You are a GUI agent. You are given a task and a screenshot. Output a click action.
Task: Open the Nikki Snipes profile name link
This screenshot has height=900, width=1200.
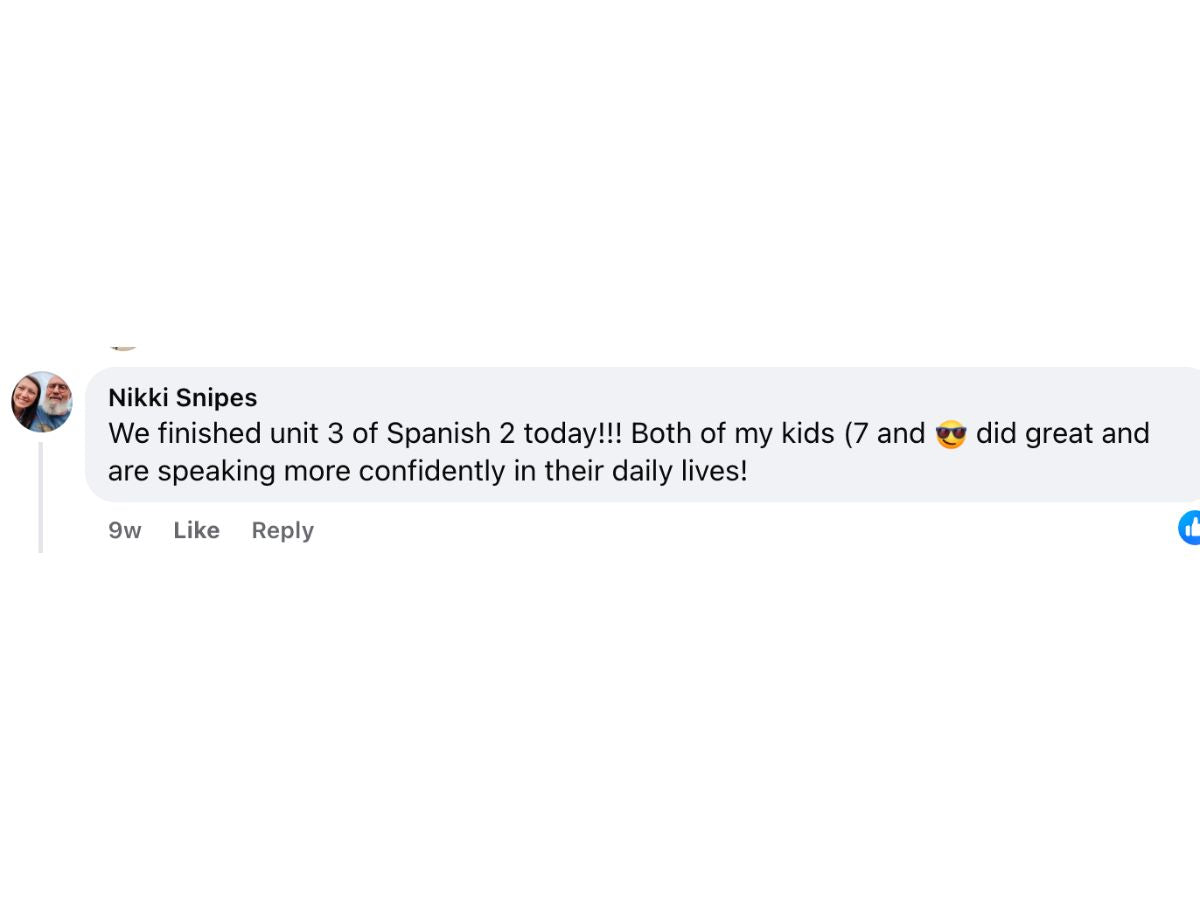(x=182, y=397)
